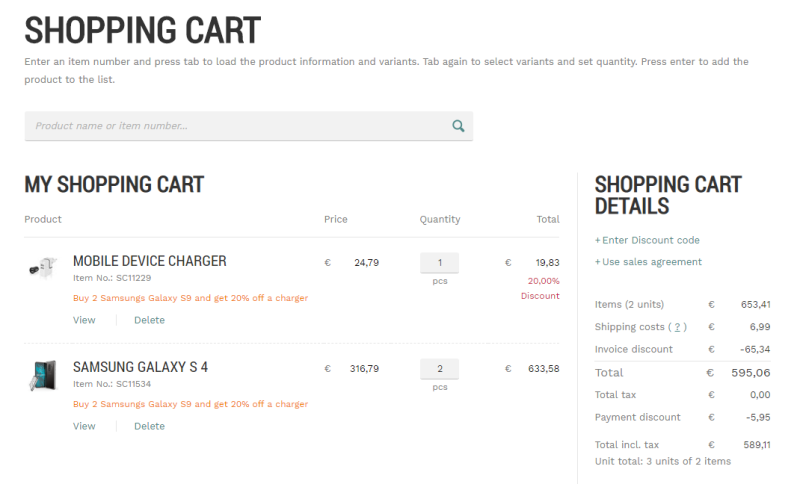Open the Samsung Galaxy S 4 product title
Screen dimensions: 800x484
click(140, 367)
